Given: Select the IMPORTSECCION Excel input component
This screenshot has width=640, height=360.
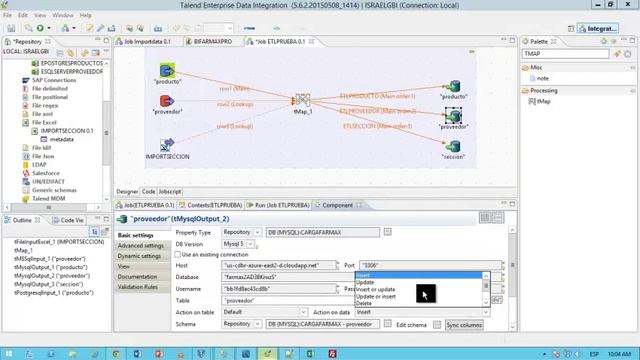Looking at the screenshot, I should (x=167, y=145).
